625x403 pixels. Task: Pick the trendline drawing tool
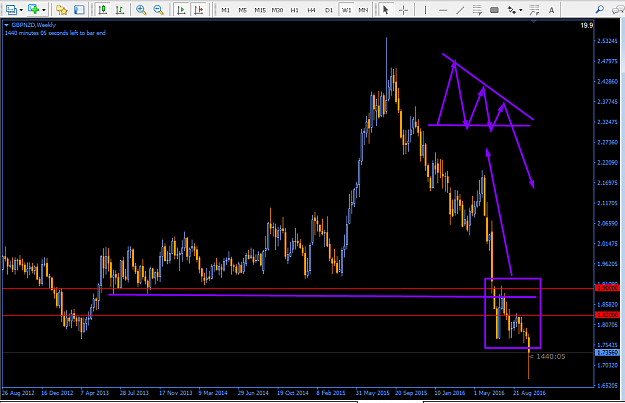tap(460, 10)
